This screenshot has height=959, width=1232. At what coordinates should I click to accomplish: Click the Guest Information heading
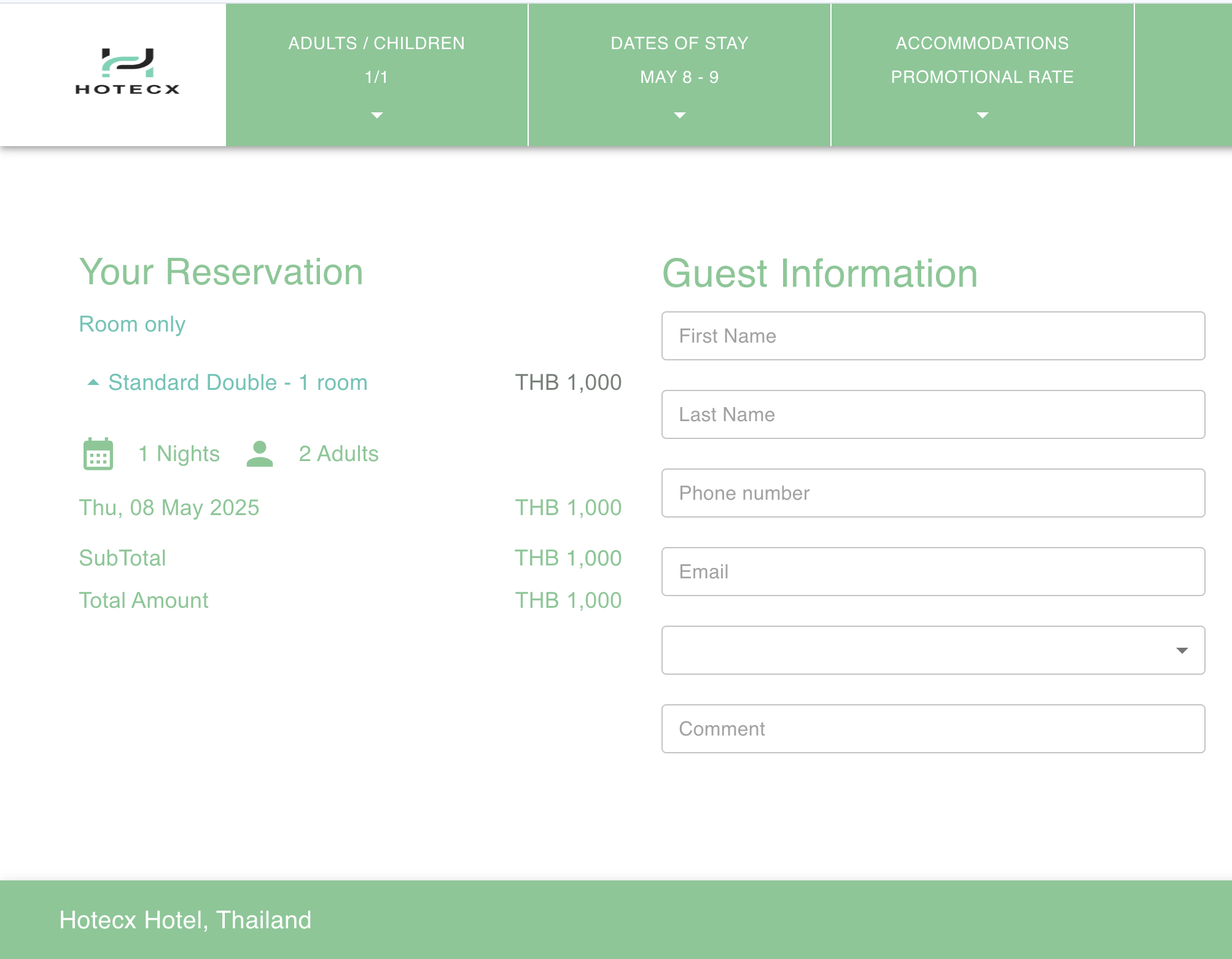click(820, 273)
